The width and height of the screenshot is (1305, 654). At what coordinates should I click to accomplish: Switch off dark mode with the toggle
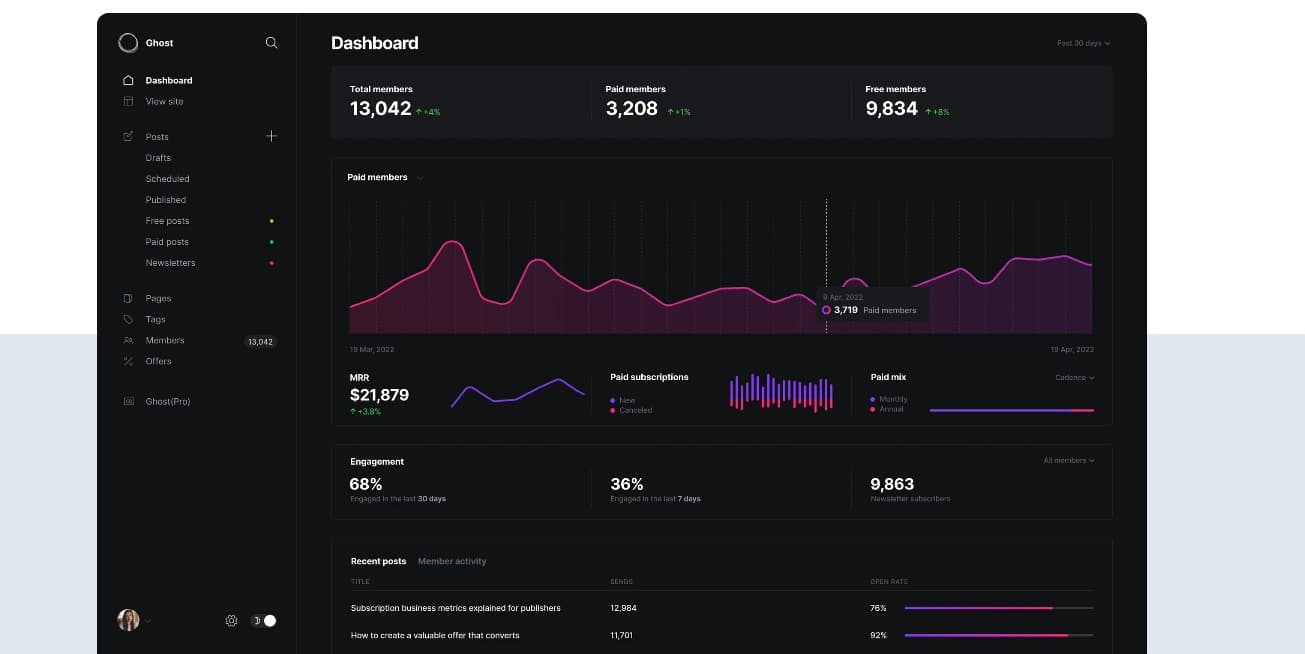coord(264,621)
